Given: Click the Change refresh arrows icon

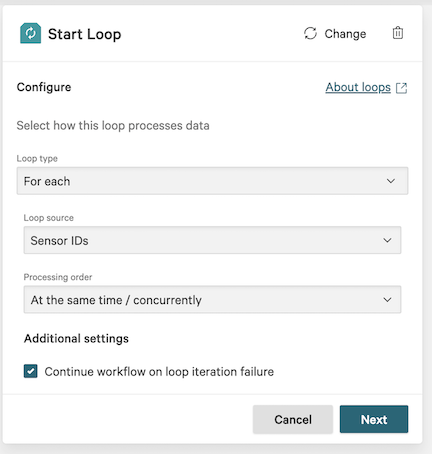Looking at the screenshot, I should [310, 33].
